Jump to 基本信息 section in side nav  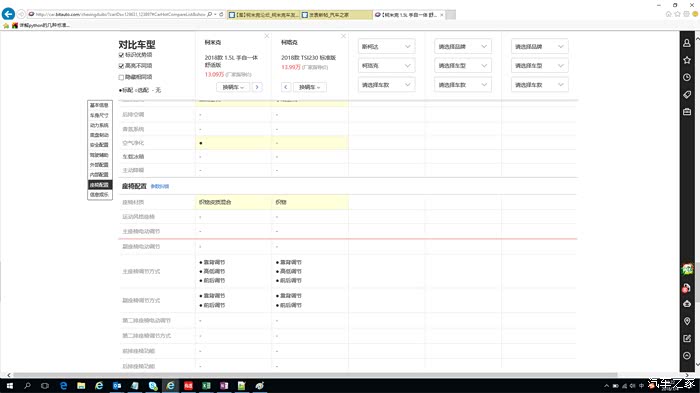[99, 105]
